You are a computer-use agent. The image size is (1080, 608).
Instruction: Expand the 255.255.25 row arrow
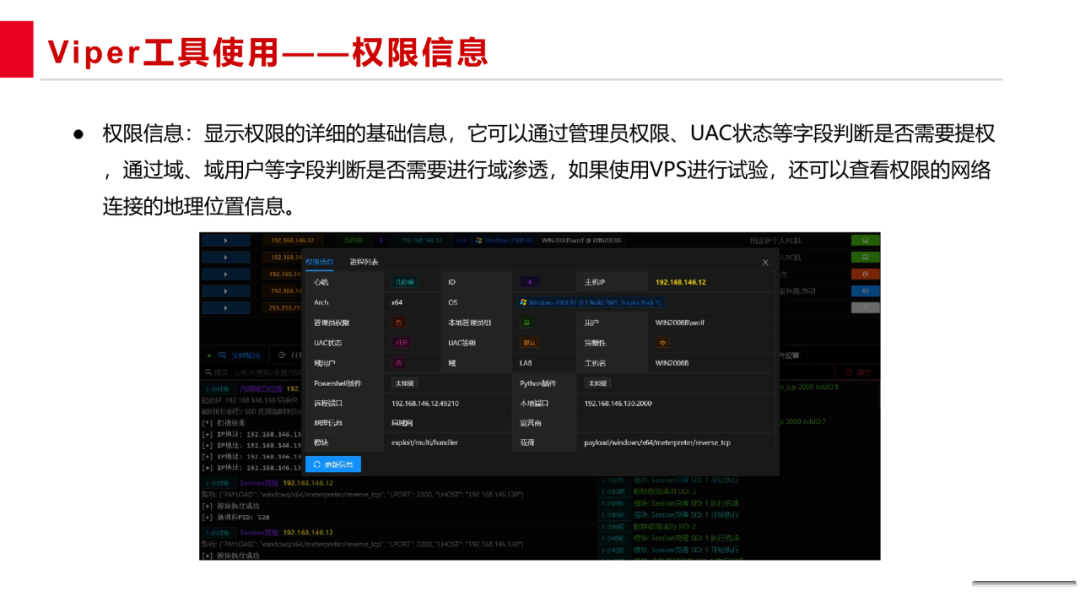[x=225, y=308]
